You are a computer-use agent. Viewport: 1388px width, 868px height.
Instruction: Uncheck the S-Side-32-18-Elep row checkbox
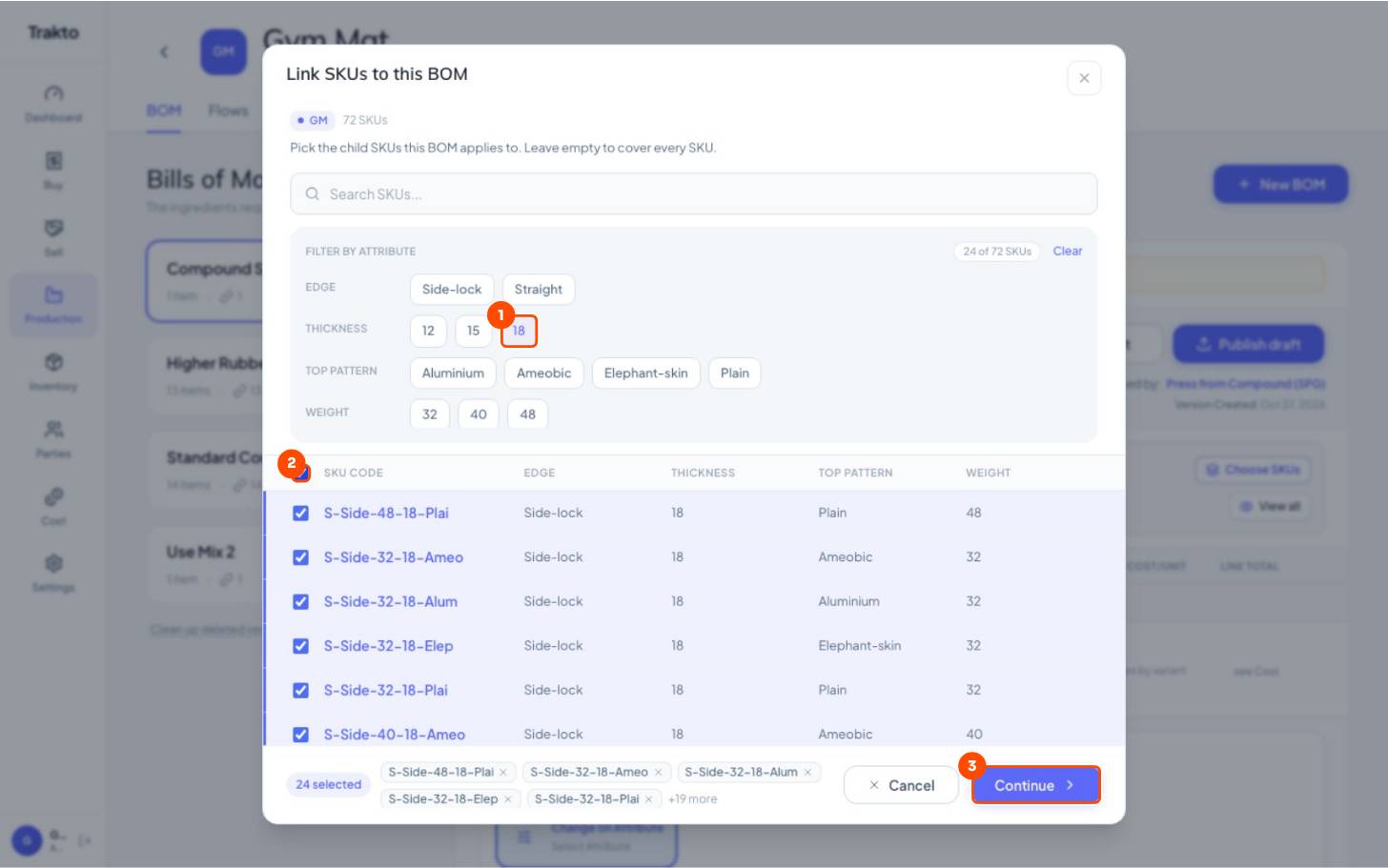(x=300, y=646)
